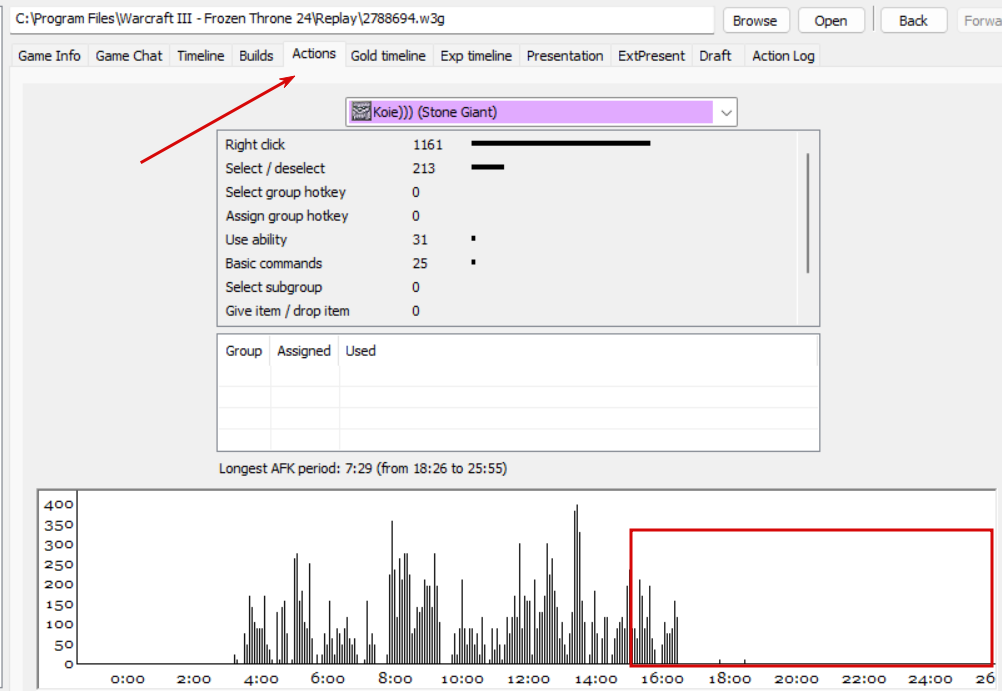
Task: Open the Presentation tab
Action: point(565,56)
